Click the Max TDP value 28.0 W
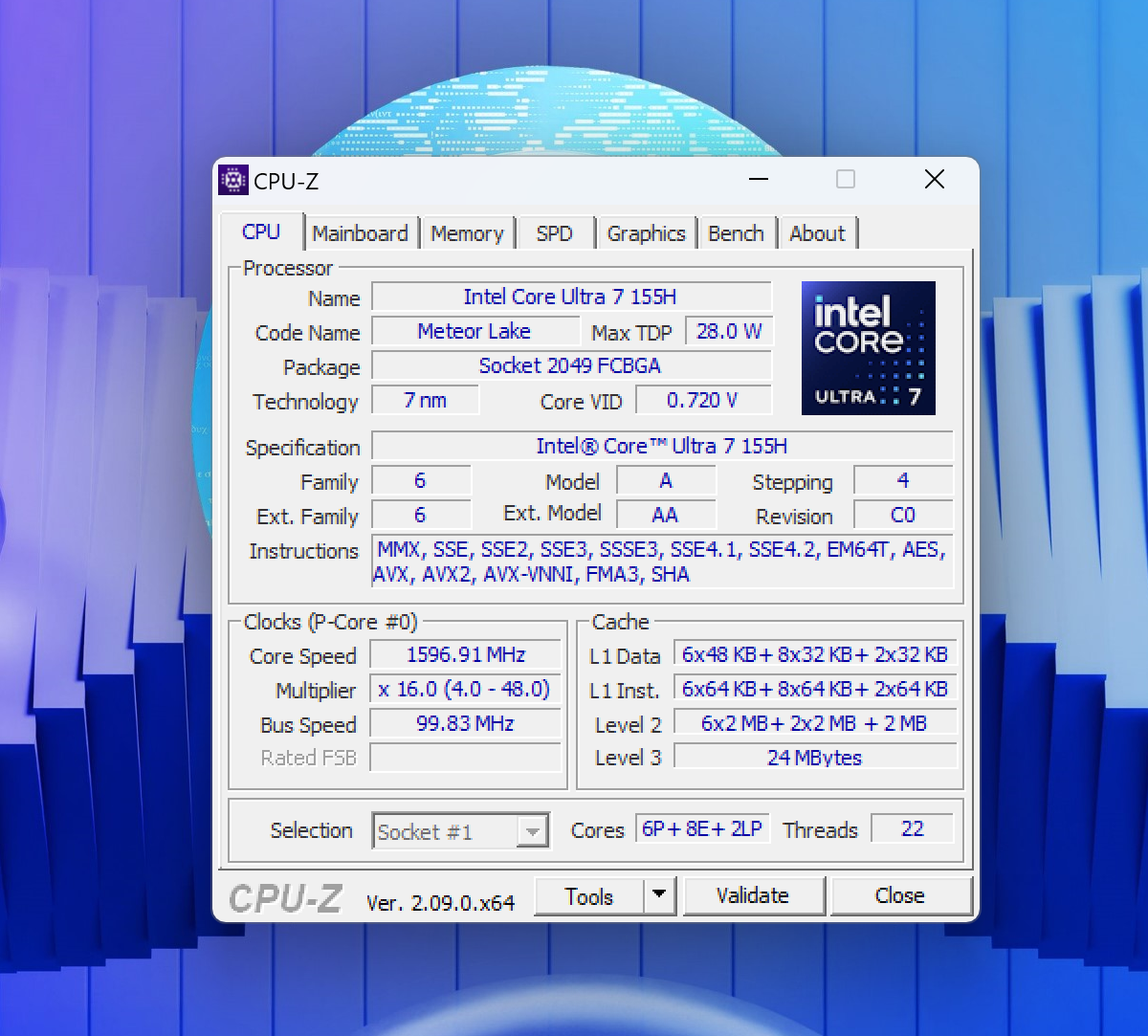Viewport: 1148px width, 1036px height. click(x=729, y=331)
